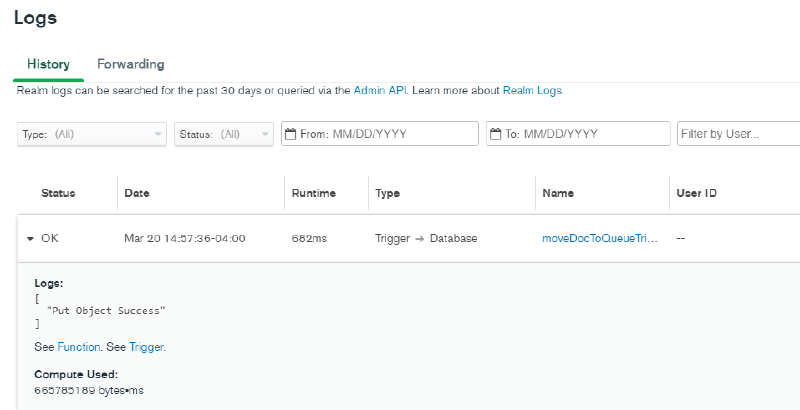Screen dimensions: 800x410
Task: Click the Logs page heading
Action: coord(35,18)
